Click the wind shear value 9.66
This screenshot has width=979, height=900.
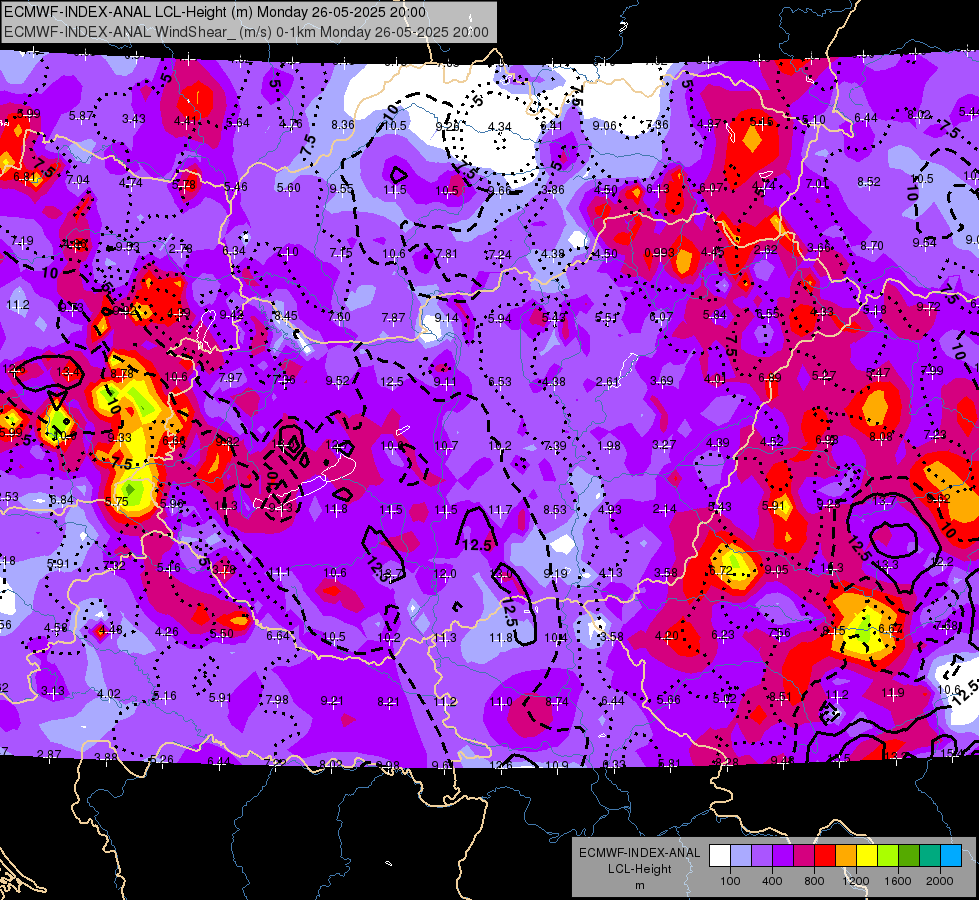[499, 190]
